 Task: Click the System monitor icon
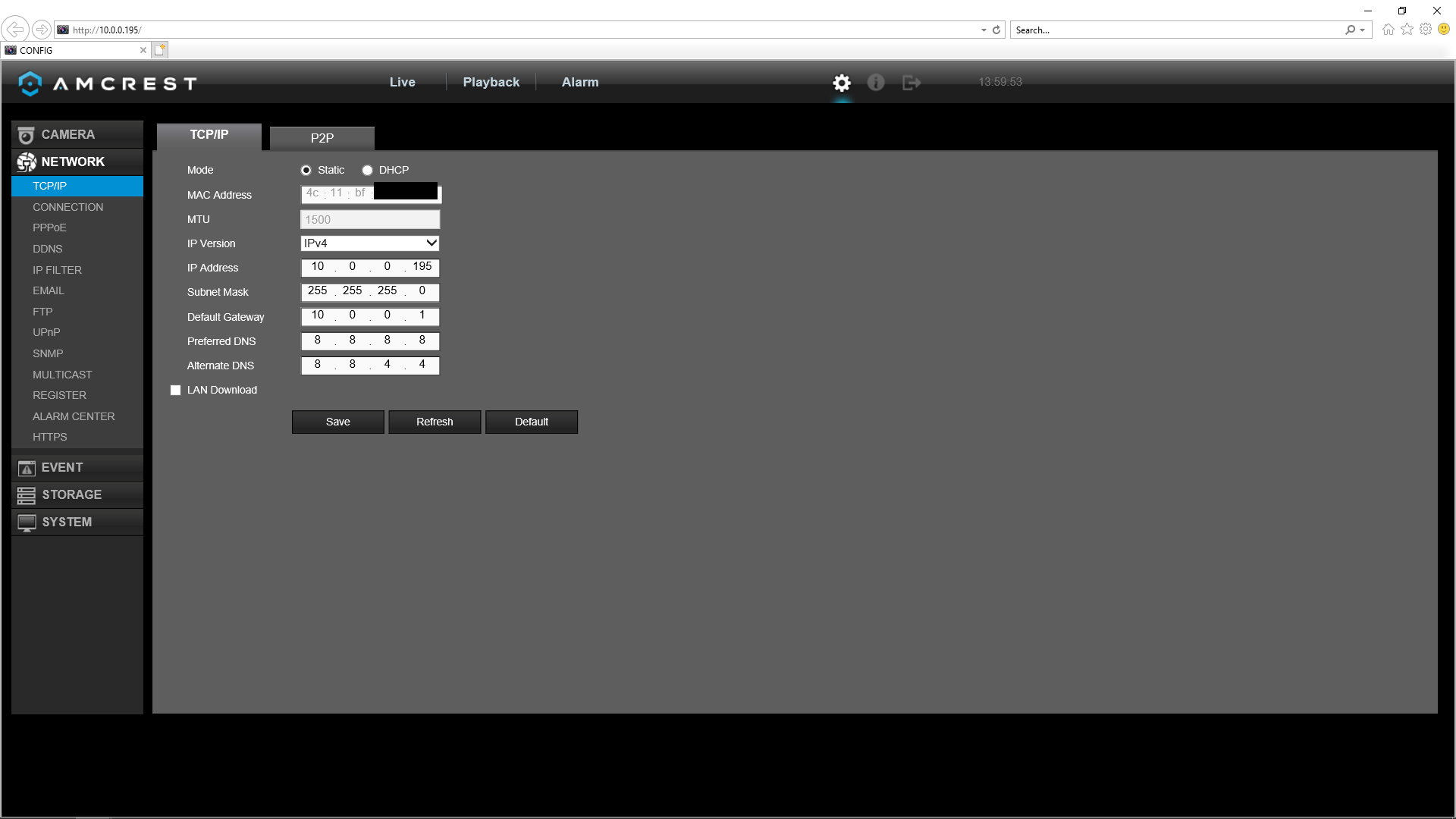[27, 522]
